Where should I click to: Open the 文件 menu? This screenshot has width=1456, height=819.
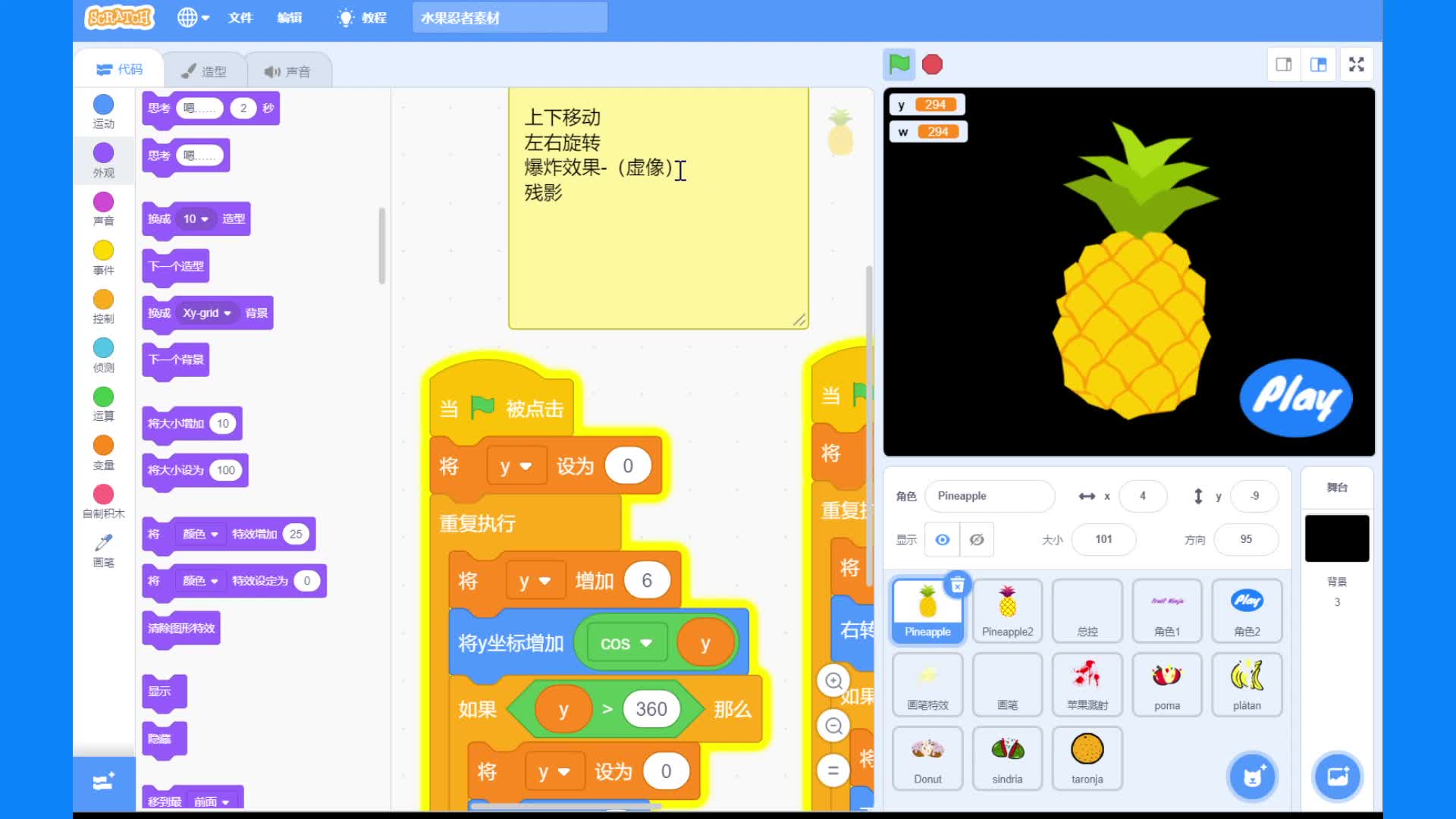pos(240,17)
